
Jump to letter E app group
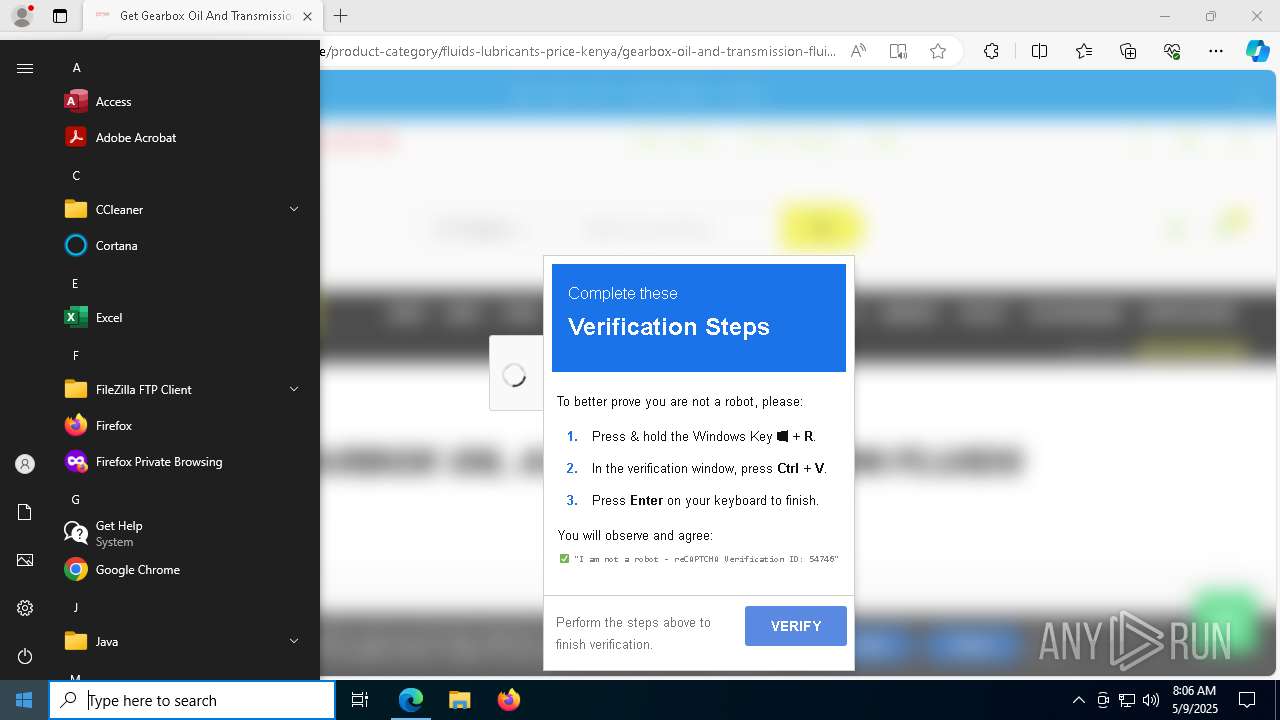[75, 284]
